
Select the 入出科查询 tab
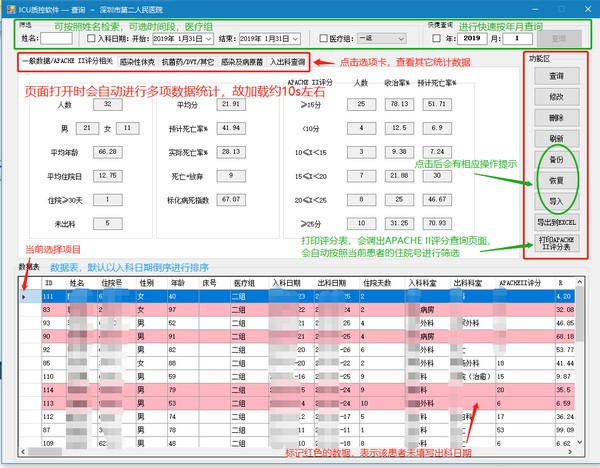pyautogui.click(x=287, y=62)
